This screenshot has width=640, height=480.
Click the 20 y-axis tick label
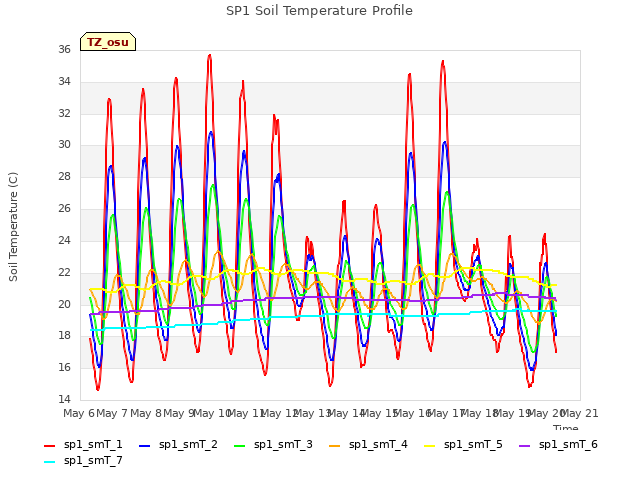point(64,304)
